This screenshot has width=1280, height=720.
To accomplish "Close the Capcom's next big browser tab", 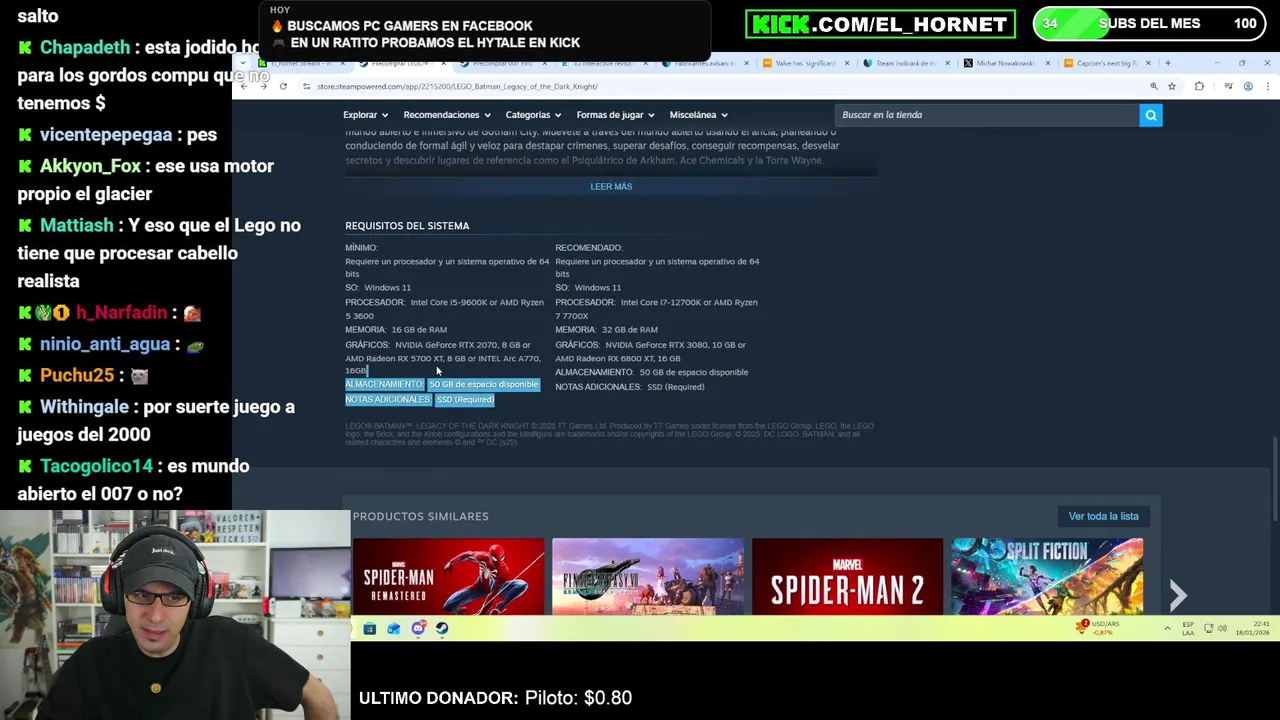I will (x=1148, y=63).
